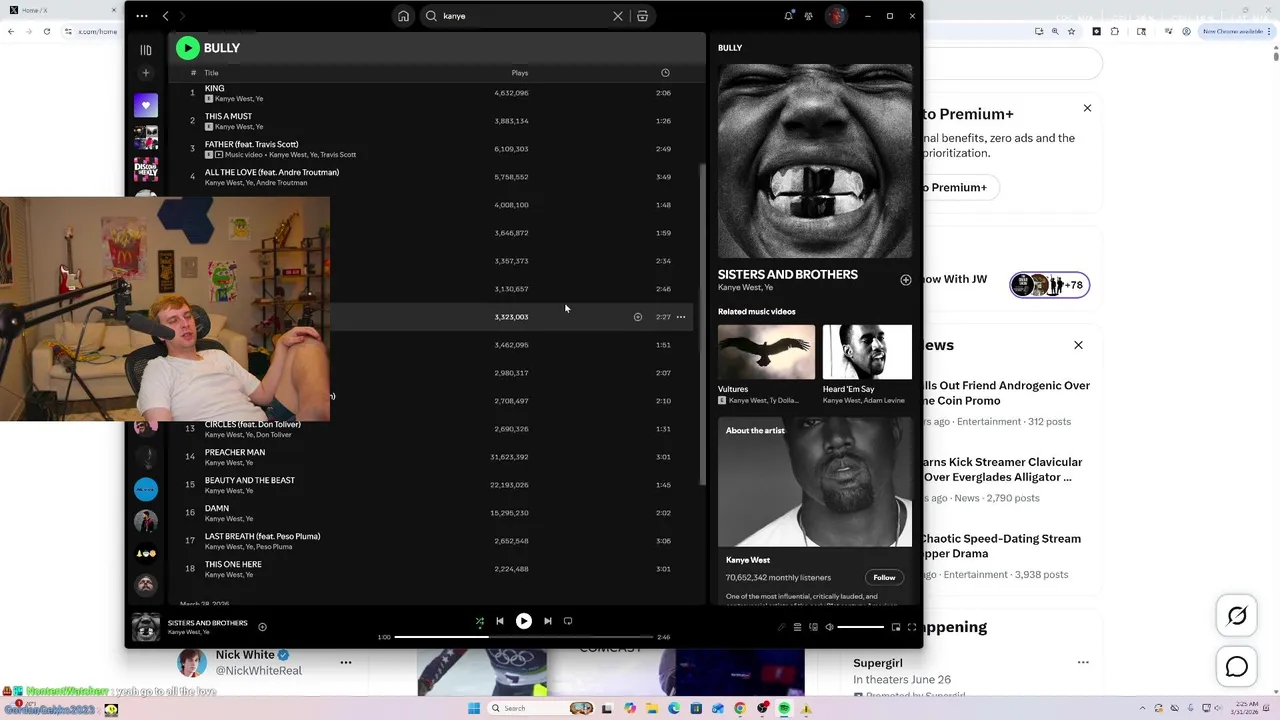Add SISTERS AND BROTHERS to library from sidebar panel
The image size is (1280, 720).
(x=906, y=280)
